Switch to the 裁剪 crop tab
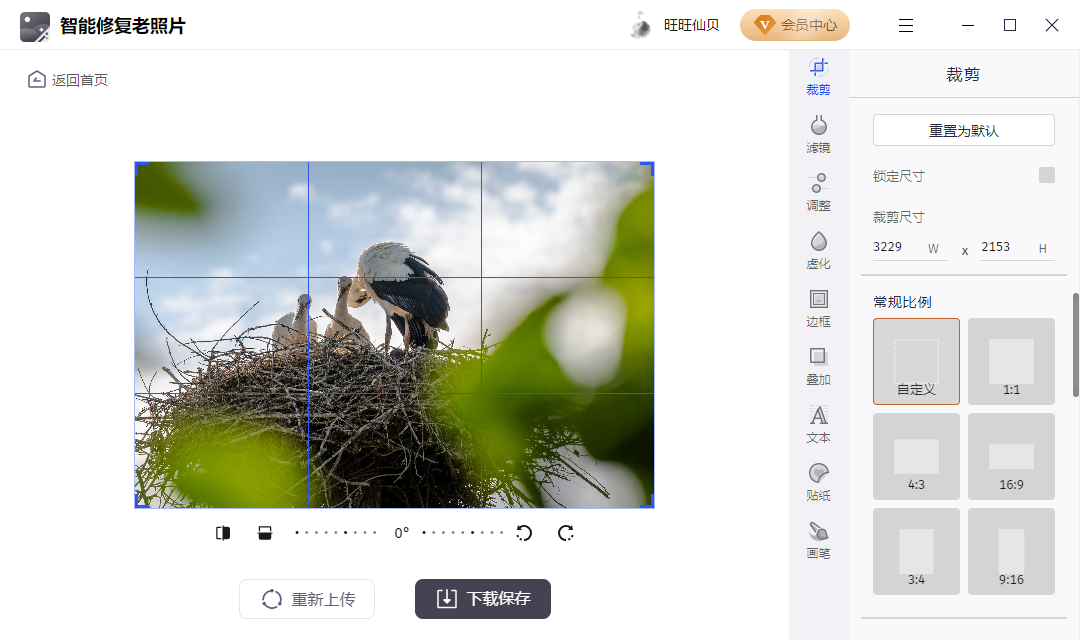Viewport: 1080px width, 640px height. point(818,76)
